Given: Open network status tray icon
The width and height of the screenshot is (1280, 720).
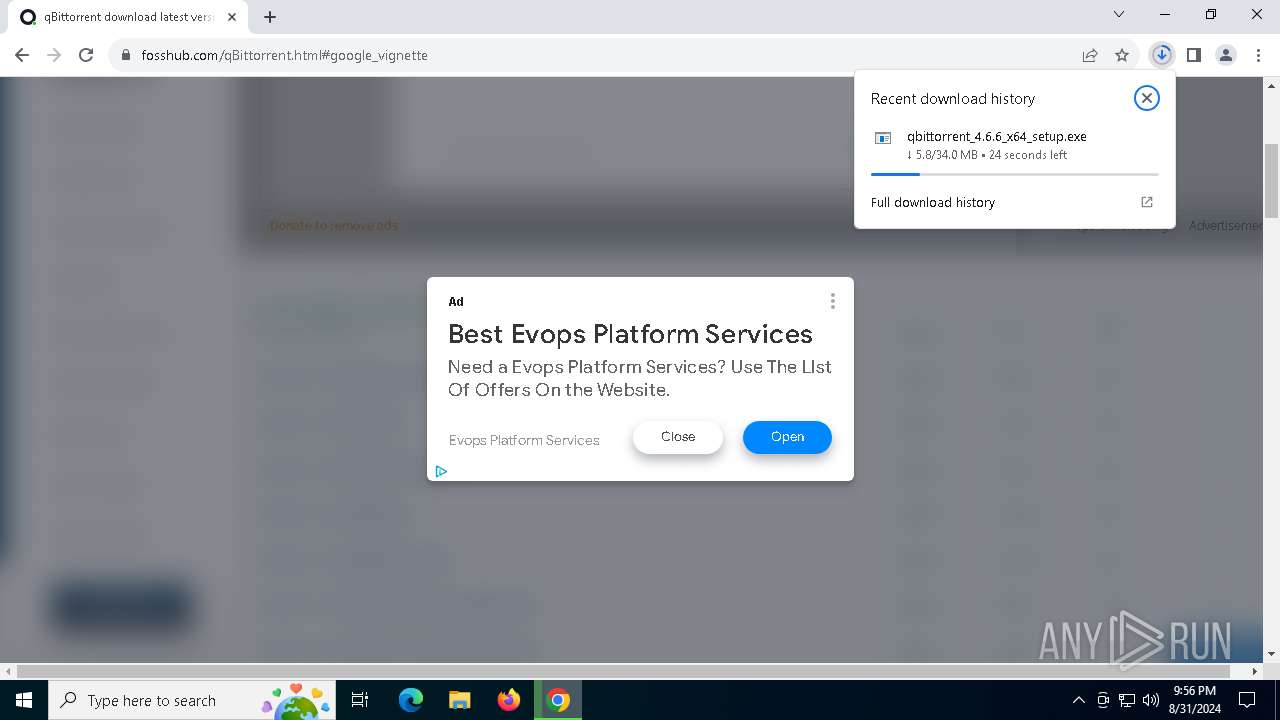Looking at the screenshot, I should click(1127, 700).
